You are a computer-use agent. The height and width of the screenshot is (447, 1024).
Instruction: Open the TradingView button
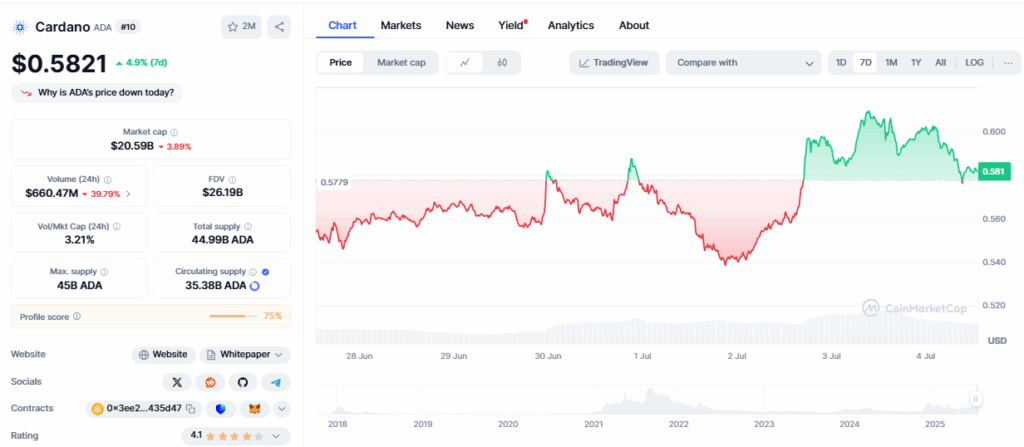[615, 63]
